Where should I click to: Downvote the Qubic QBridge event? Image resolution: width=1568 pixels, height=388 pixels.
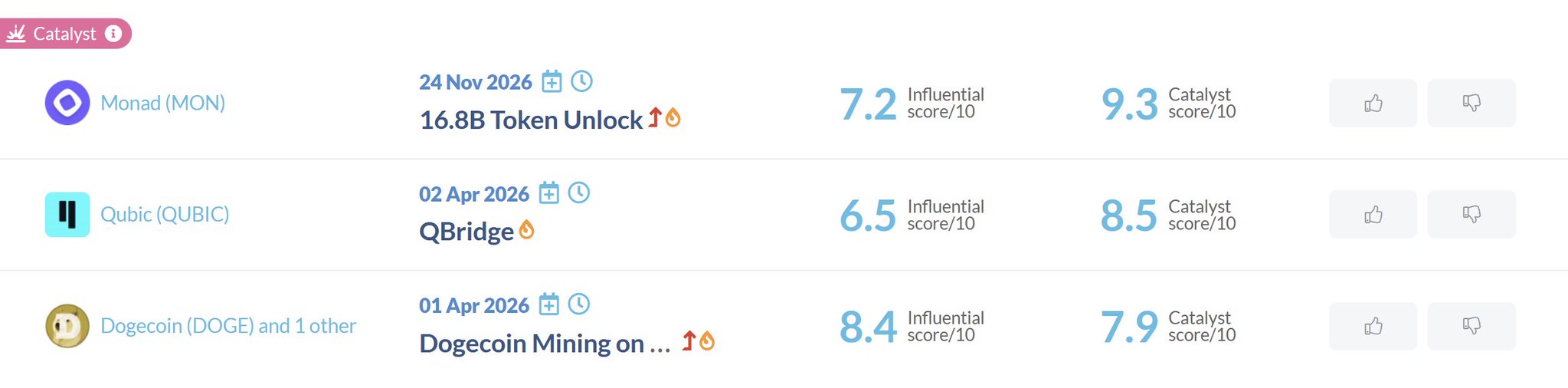click(x=1471, y=215)
